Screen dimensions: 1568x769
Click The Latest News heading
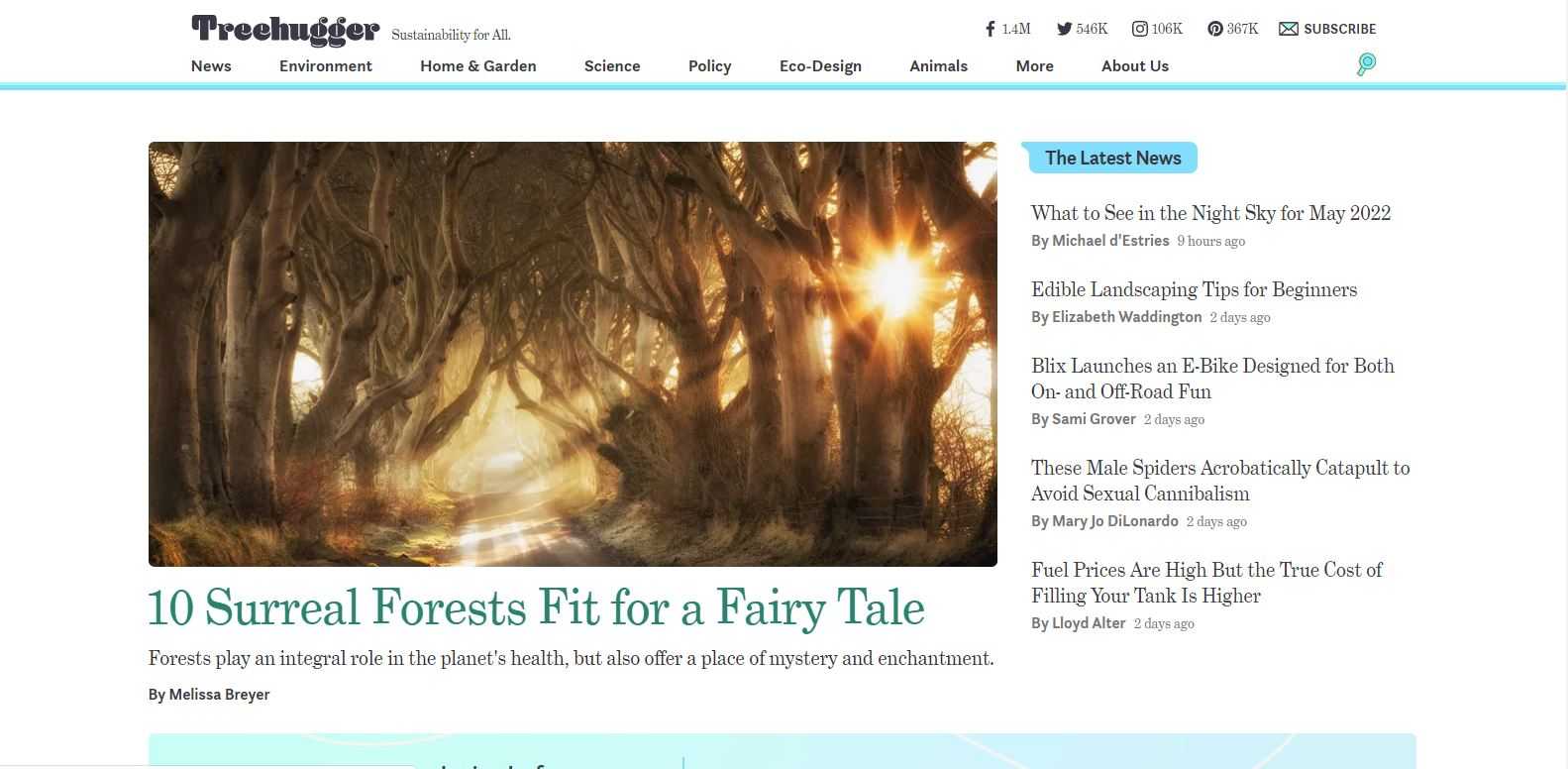pos(1112,158)
